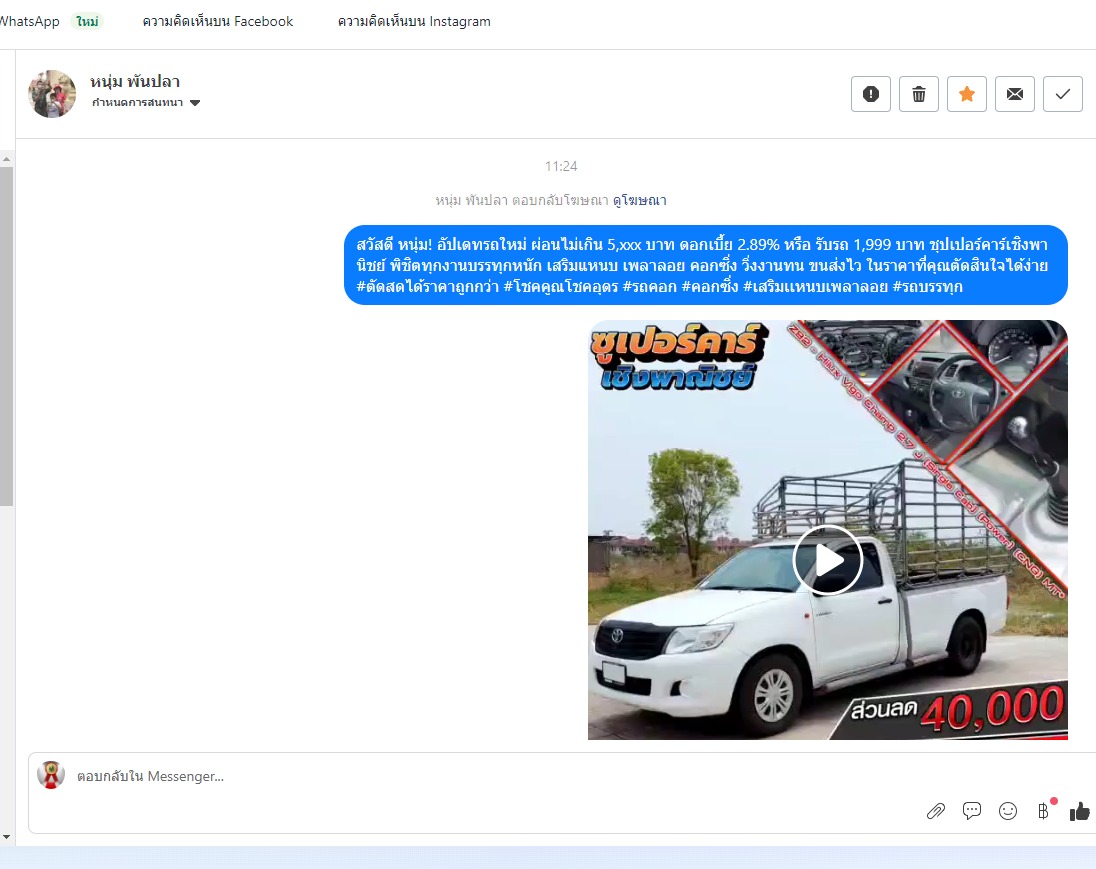Click the contact name หนุ่ม พันปลา
The image size is (1096, 869).
[135, 82]
